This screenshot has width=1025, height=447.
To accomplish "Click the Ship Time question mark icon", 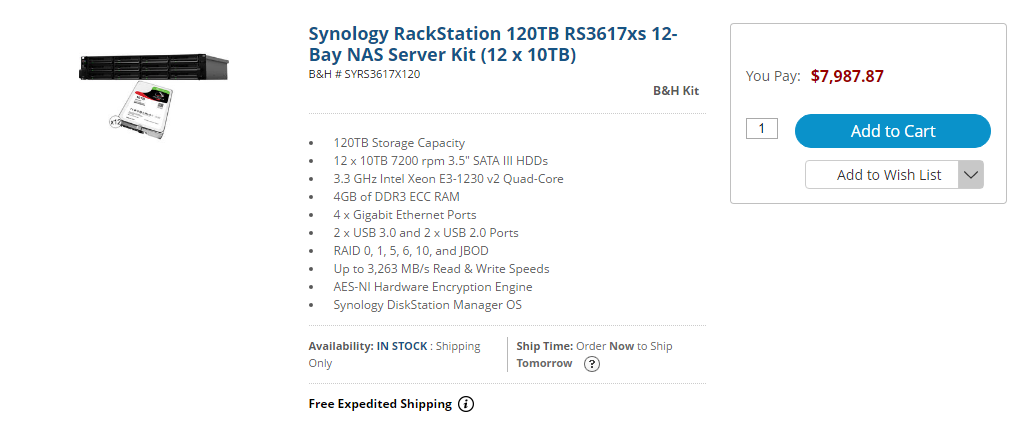I will coord(592,364).
